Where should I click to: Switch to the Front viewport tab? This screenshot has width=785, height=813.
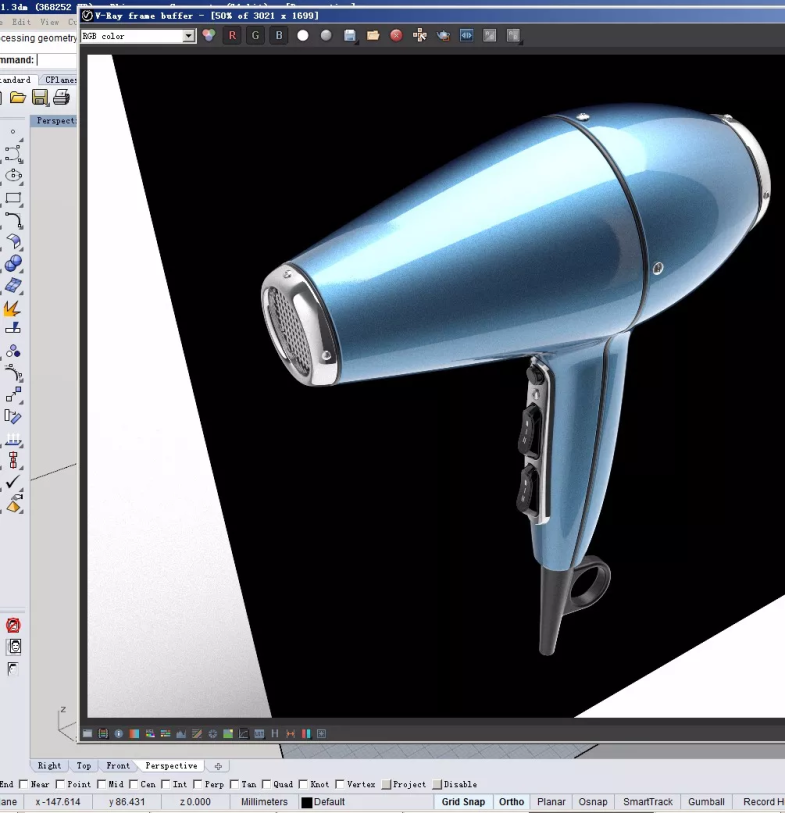tap(118, 766)
